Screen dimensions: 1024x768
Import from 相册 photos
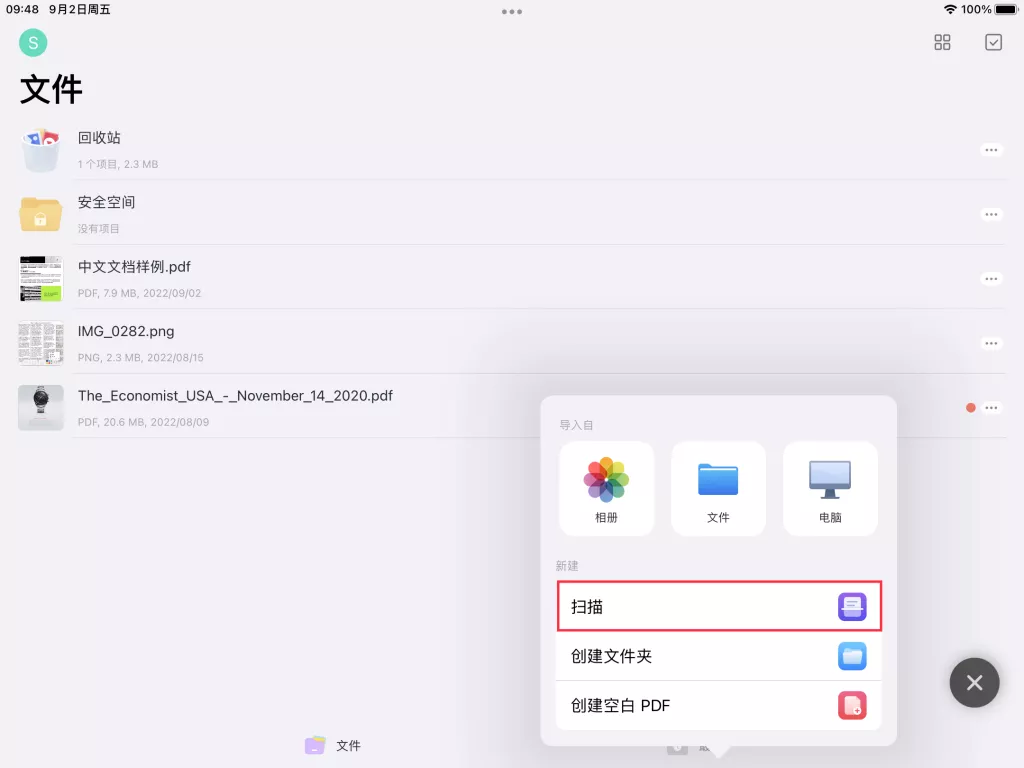pos(606,489)
